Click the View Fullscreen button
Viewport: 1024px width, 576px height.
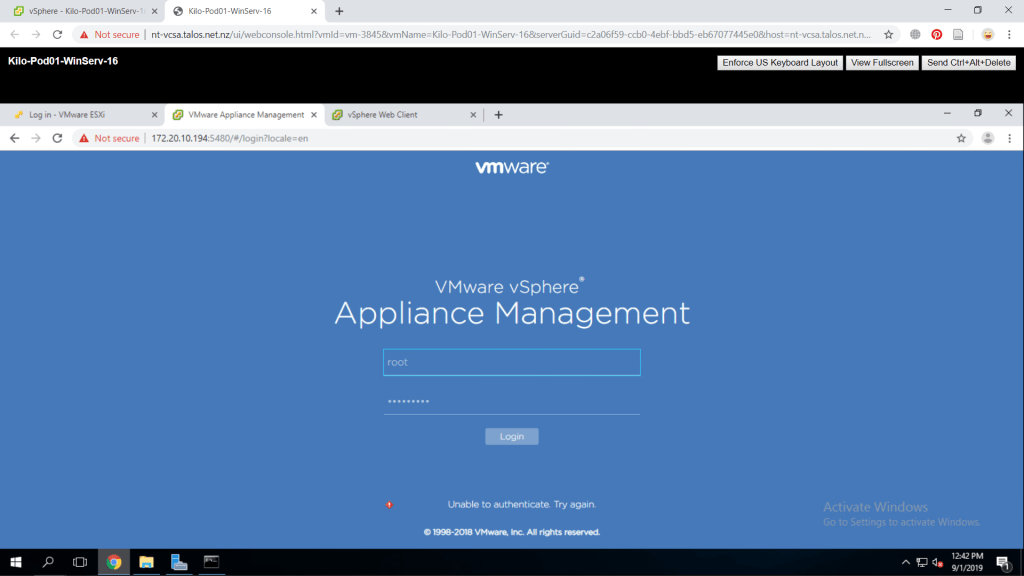pyautogui.click(x=881, y=63)
